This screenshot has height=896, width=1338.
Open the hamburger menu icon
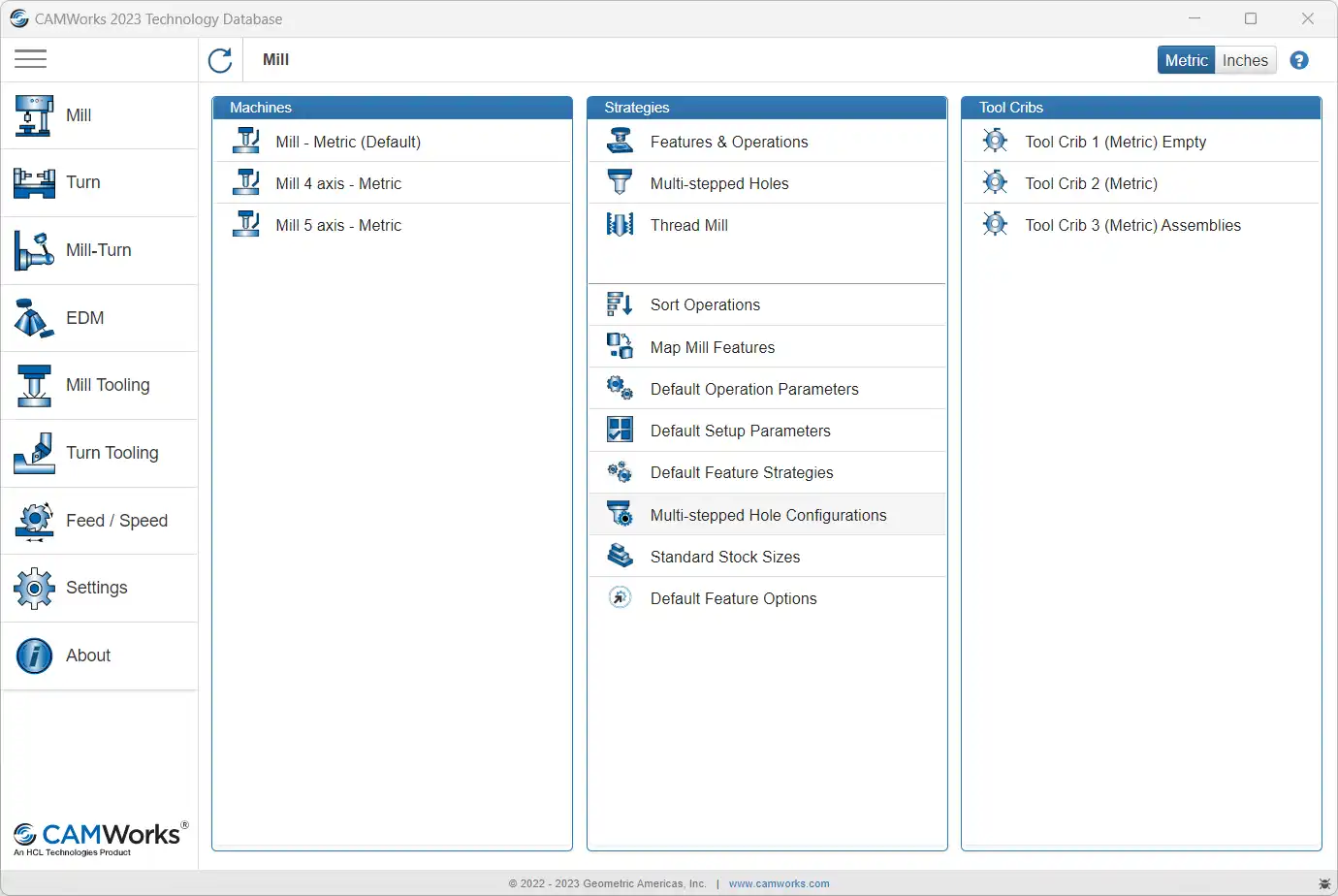point(31,59)
